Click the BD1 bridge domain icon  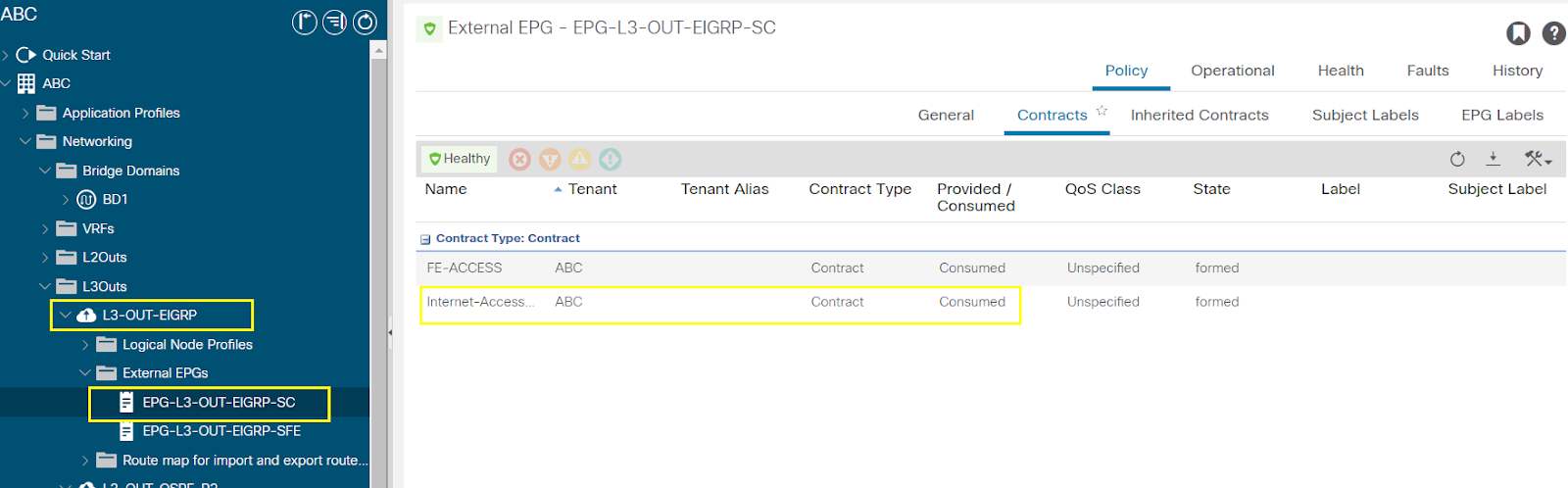[86, 199]
